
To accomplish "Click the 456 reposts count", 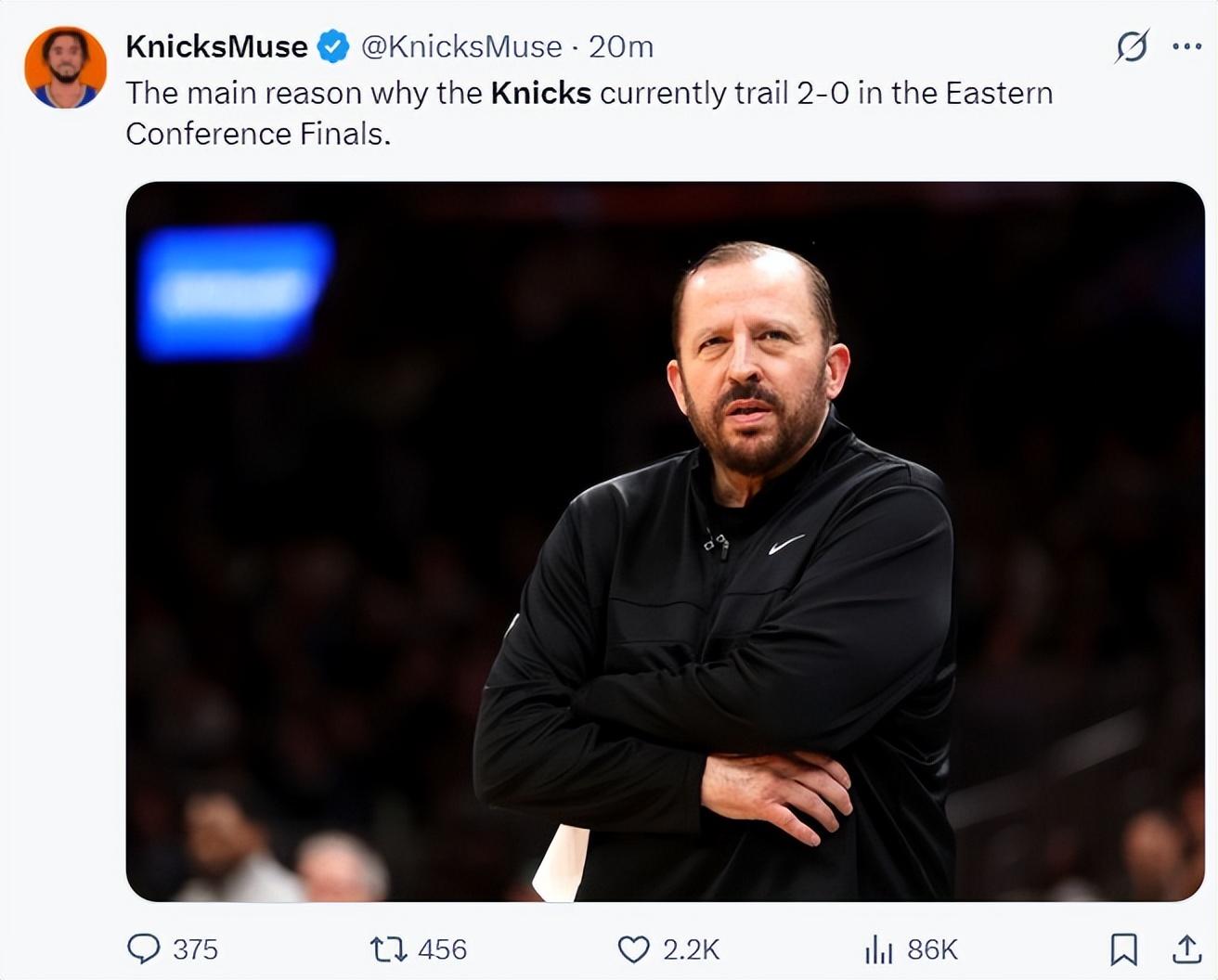I will point(442,948).
